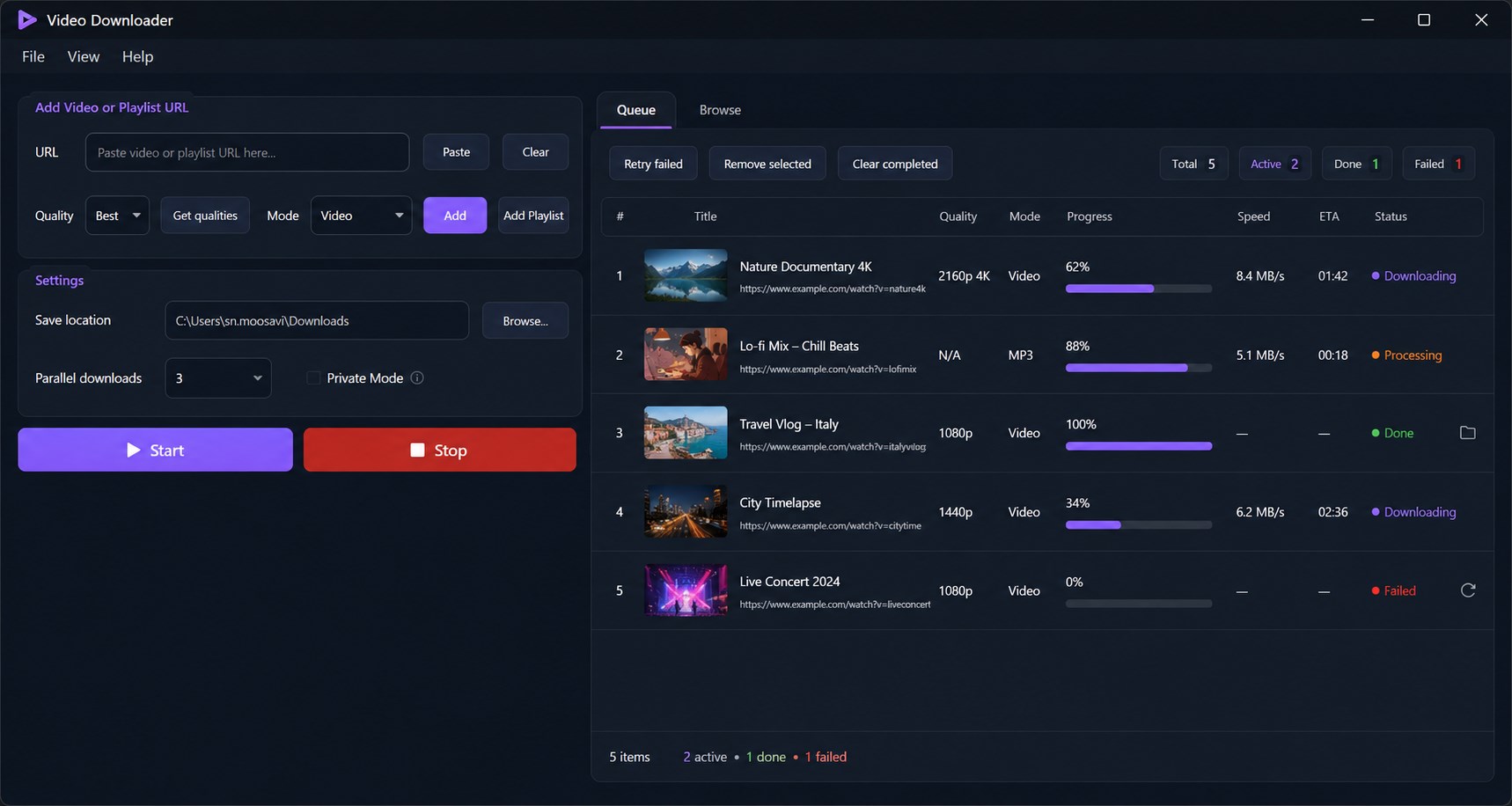This screenshot has height=806, width=1512.
Task: Click the Add Playlist button
Action: [x=533, y=216]
